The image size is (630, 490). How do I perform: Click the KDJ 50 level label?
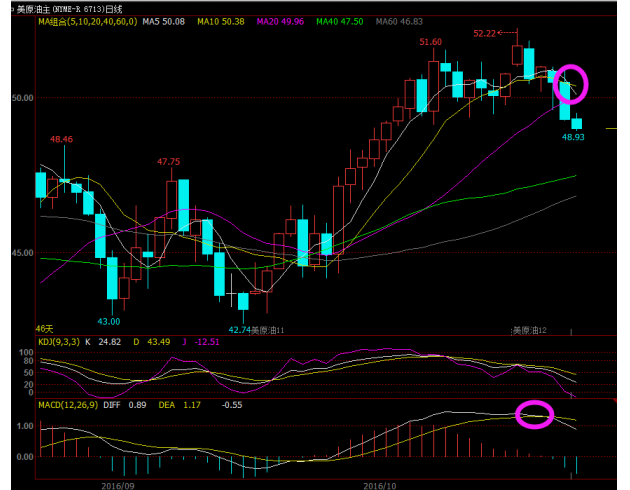[29, 373]
